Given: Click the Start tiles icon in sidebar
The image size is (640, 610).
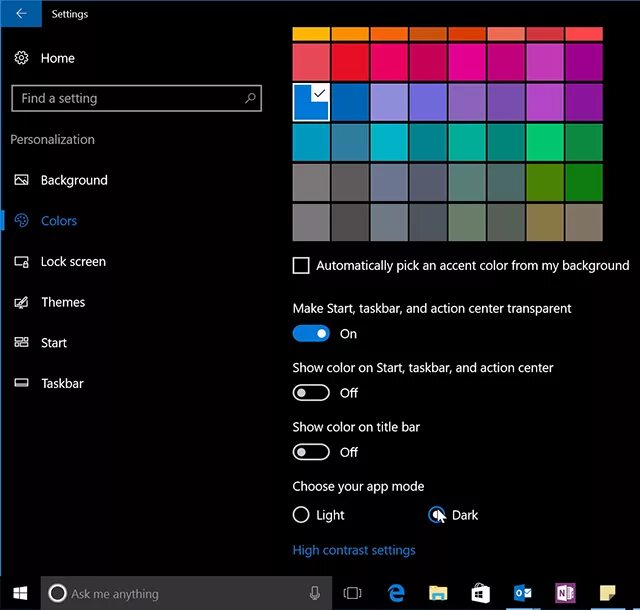Looking at the screenshot, I should tap(21, 342).
